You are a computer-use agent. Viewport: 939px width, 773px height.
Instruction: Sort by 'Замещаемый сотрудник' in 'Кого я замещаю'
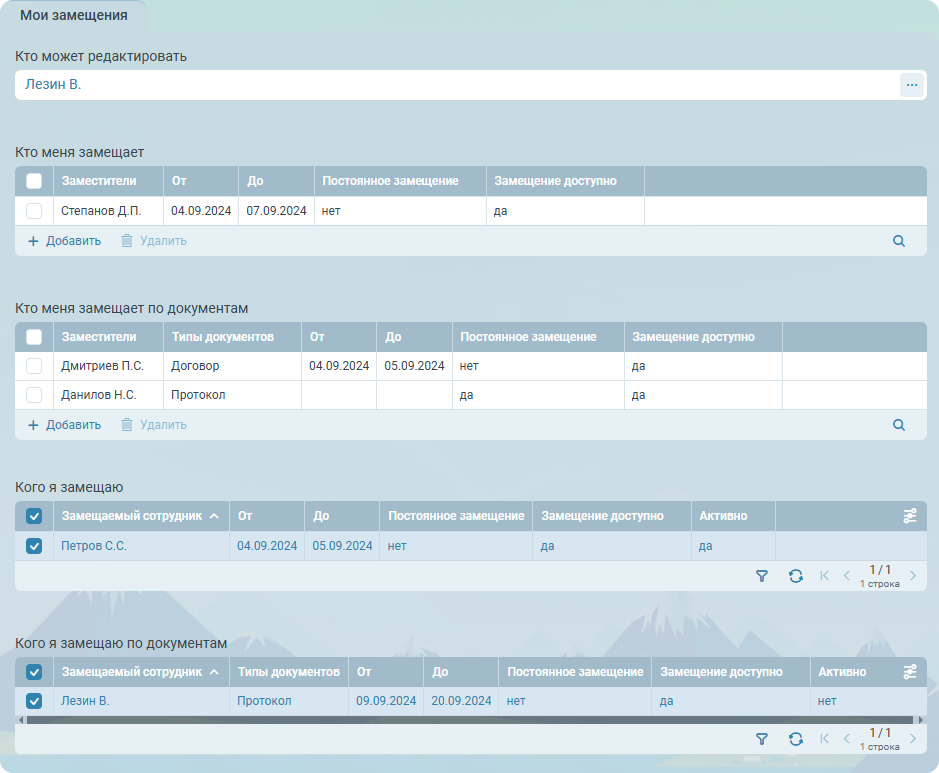point(132,516)
